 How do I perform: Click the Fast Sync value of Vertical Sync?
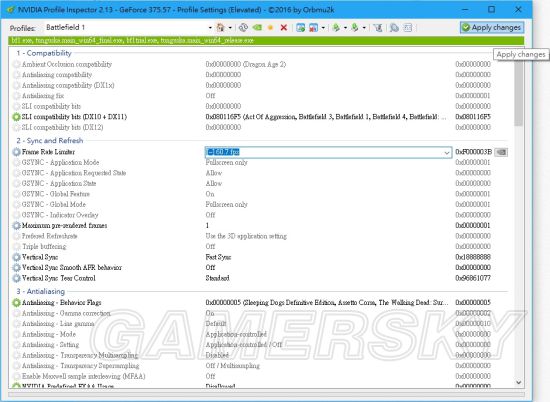point(218,257)
